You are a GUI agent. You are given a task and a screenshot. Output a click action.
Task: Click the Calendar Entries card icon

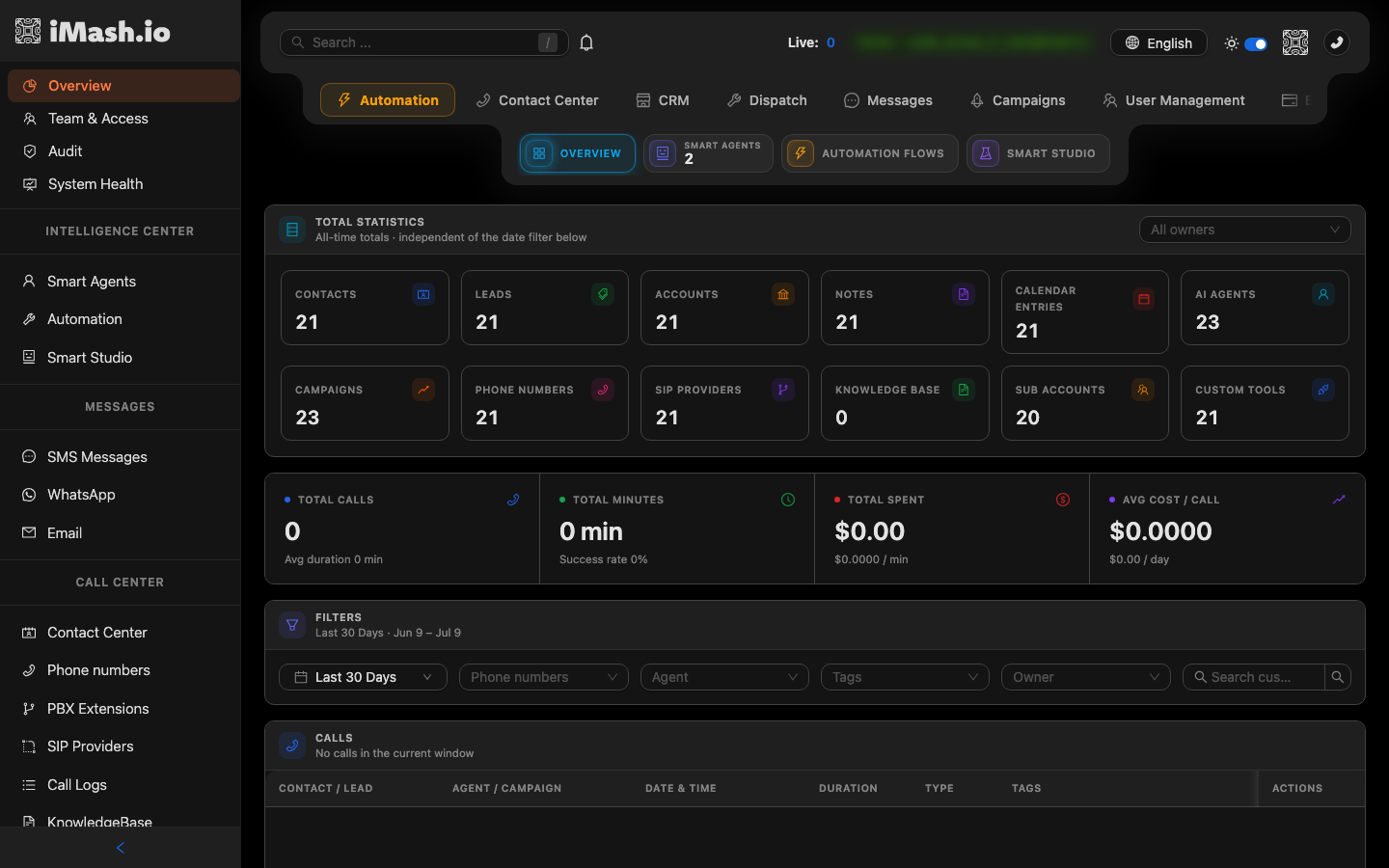tap(1144, 299)
